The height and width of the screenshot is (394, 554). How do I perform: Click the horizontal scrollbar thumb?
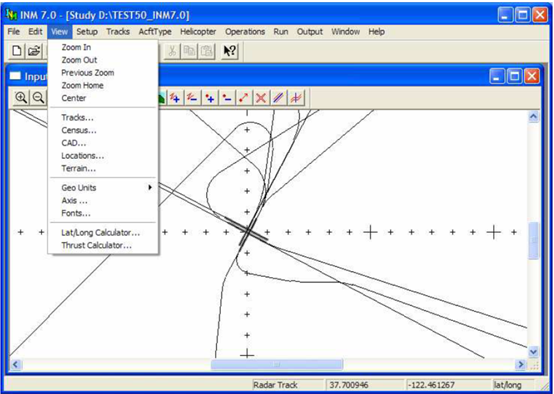pyautogui.click(x=277, y=364)
